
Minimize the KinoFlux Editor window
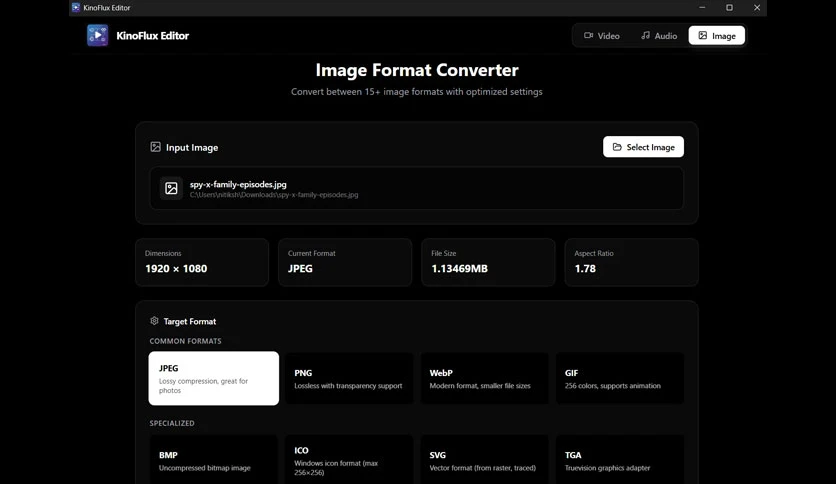702,7
